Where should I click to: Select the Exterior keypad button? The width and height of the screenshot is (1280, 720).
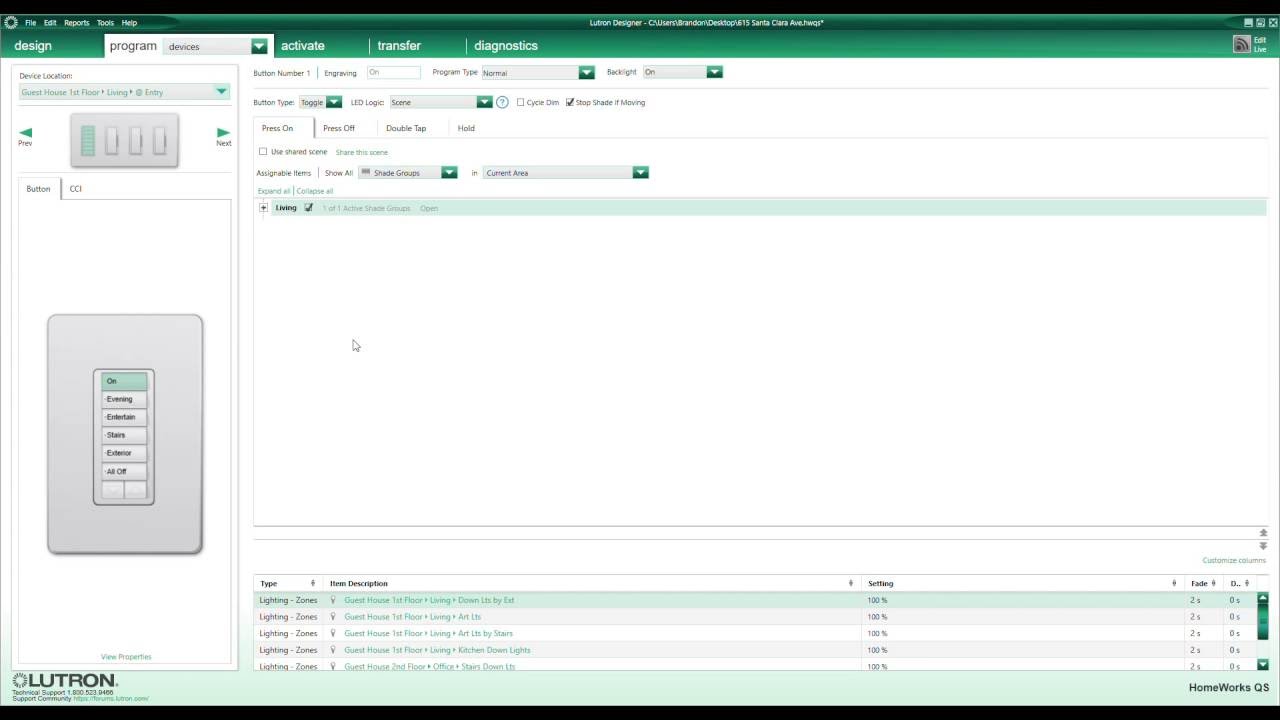124,453
